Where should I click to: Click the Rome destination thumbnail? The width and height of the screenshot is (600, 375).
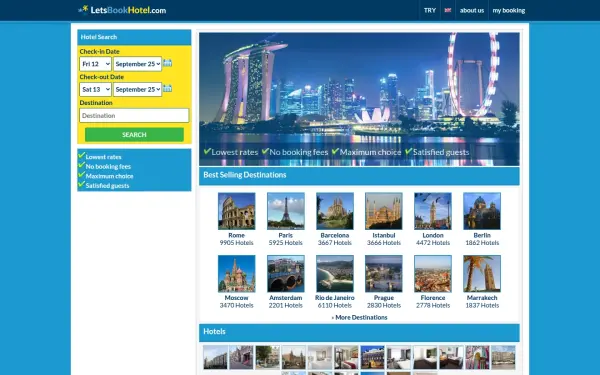tap(236, 211)
